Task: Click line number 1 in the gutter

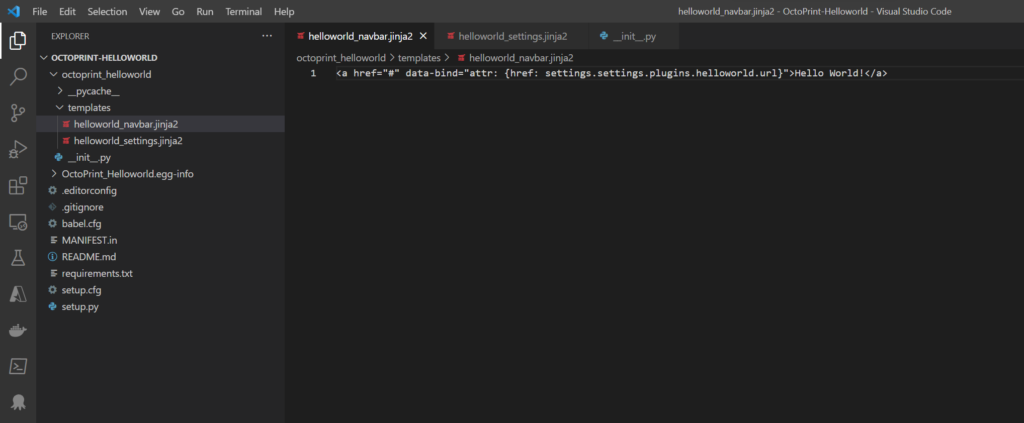Action: [x=313, y=73]
